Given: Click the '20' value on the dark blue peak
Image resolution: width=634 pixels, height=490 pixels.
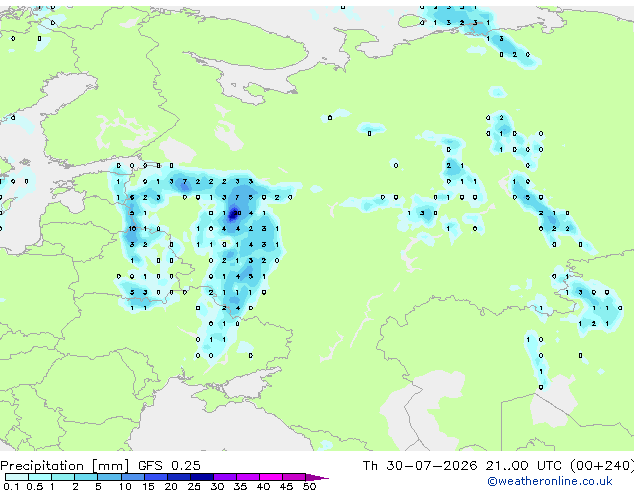Looking at the screenshot, I should pyautogui.click(x=237, y=213).
